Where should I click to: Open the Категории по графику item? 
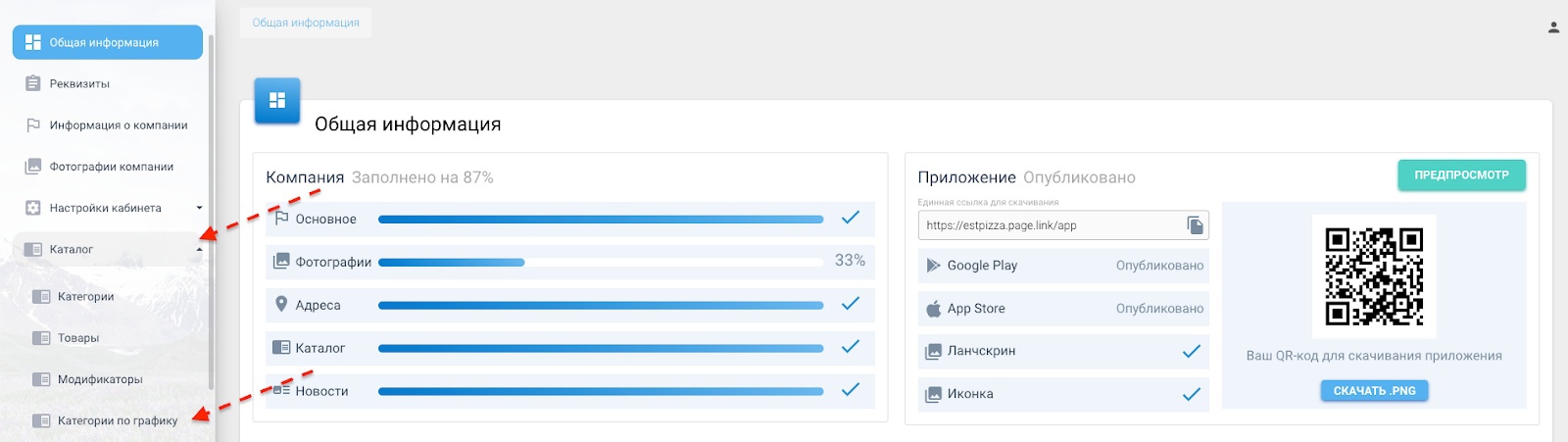click(118, 421)
